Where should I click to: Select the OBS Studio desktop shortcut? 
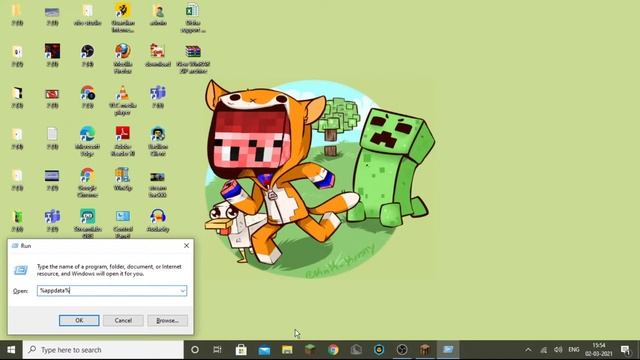coord(87,56)
